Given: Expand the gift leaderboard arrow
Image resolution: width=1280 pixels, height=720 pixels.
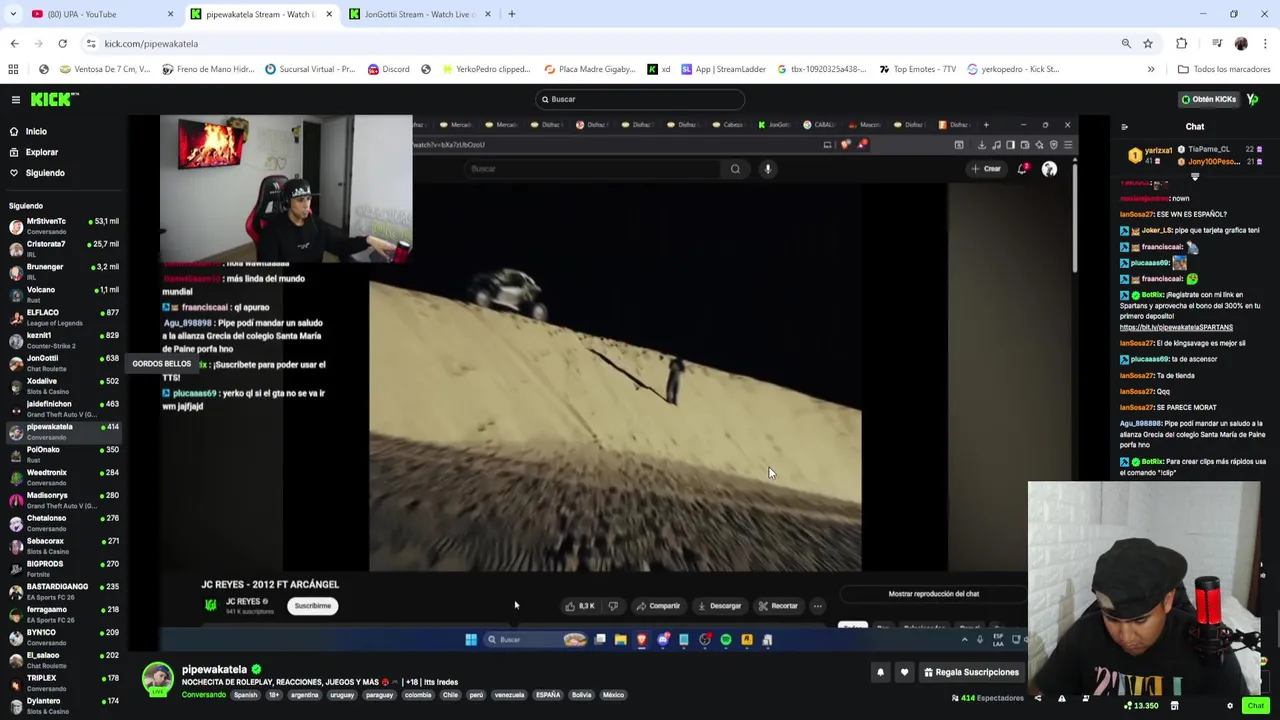Looking at the screenshot, I should pyautogui.click(x=1194, y=177).
